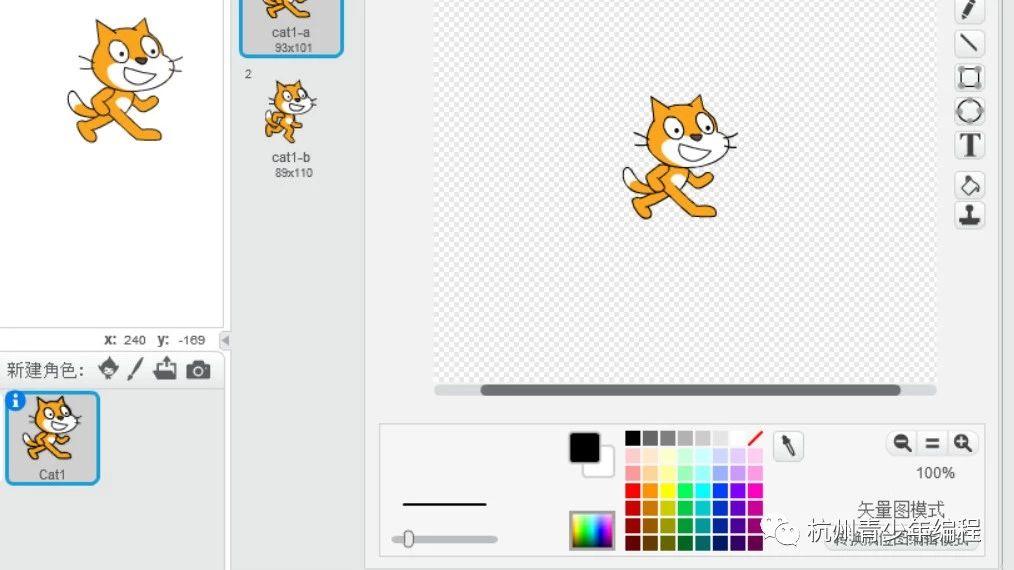Click the x: 240 coordinate readout
This screenshot has width=1014, height=570.
[125, 340]
